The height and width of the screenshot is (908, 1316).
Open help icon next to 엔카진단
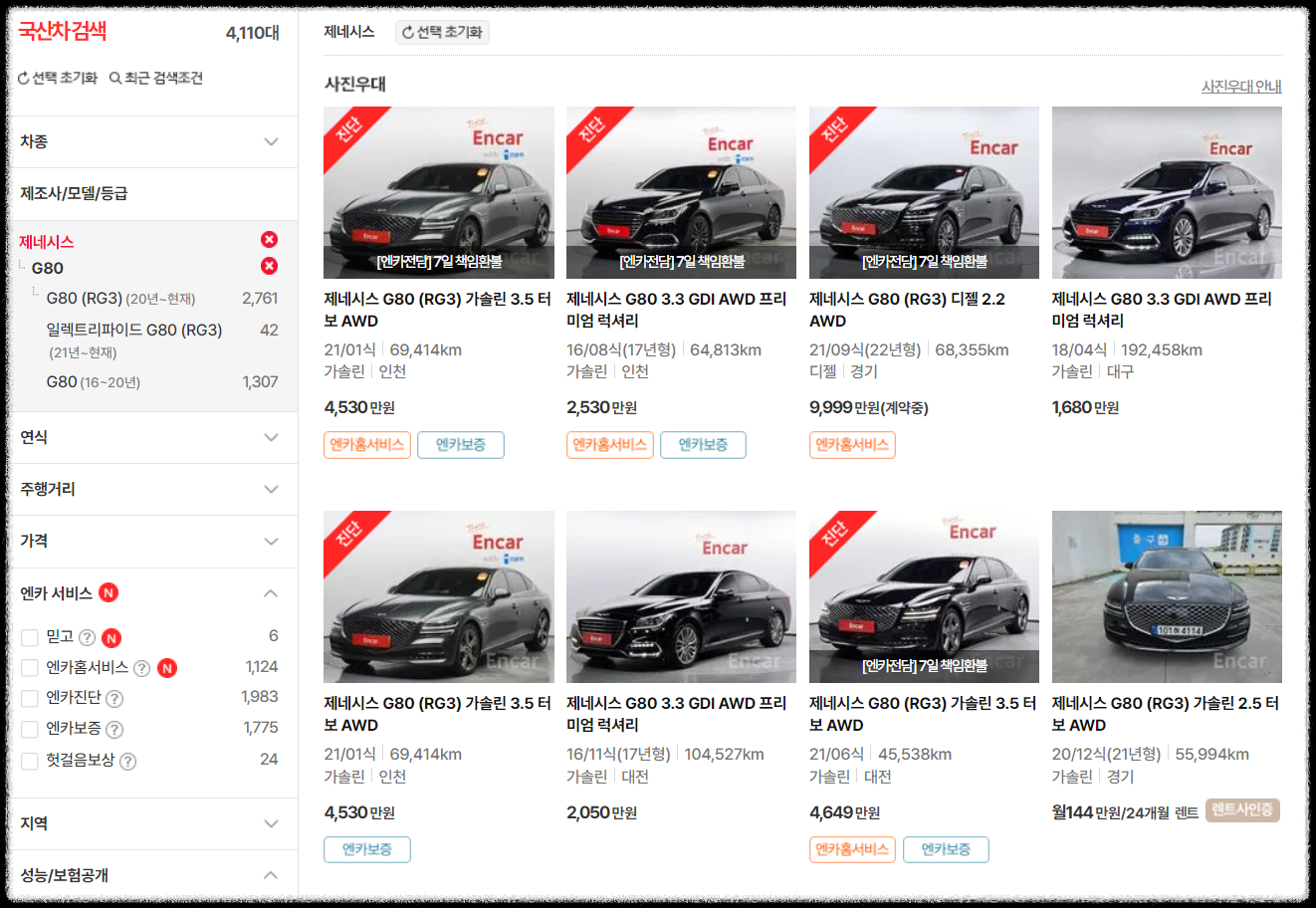(x=114, y=699)
